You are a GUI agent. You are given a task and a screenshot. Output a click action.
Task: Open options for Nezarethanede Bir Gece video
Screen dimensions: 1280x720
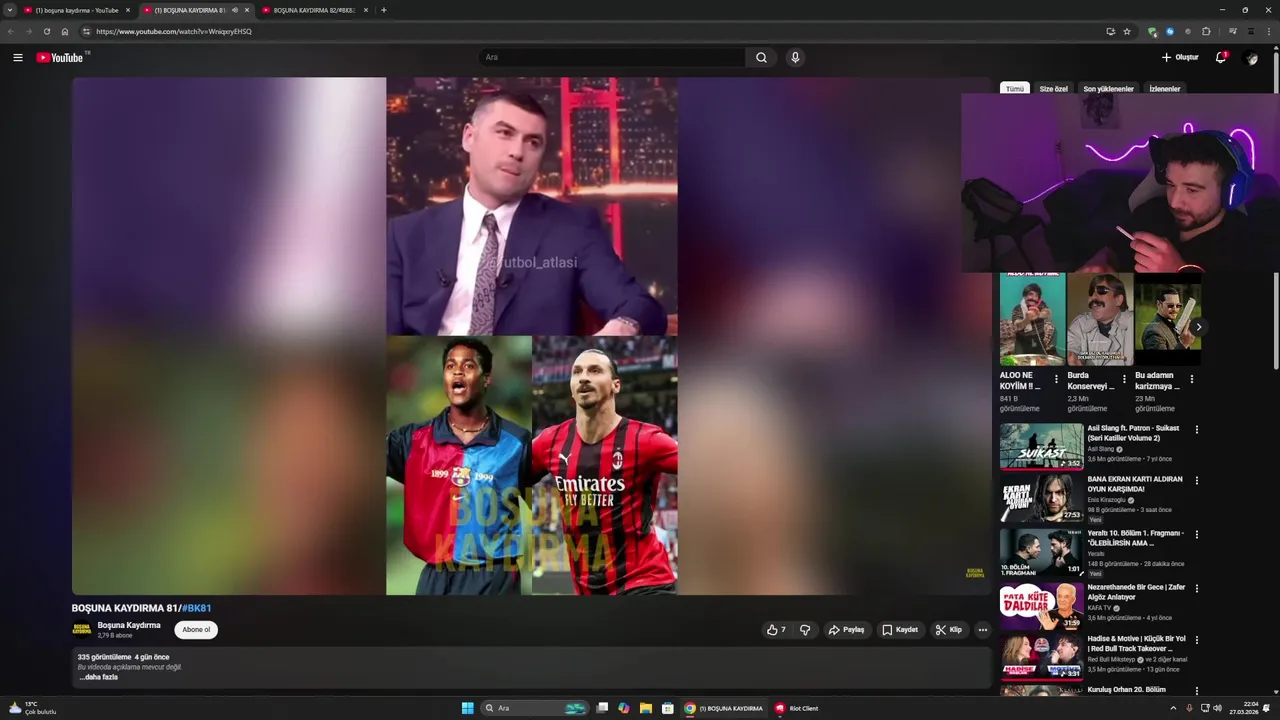tap(1196, 589)
